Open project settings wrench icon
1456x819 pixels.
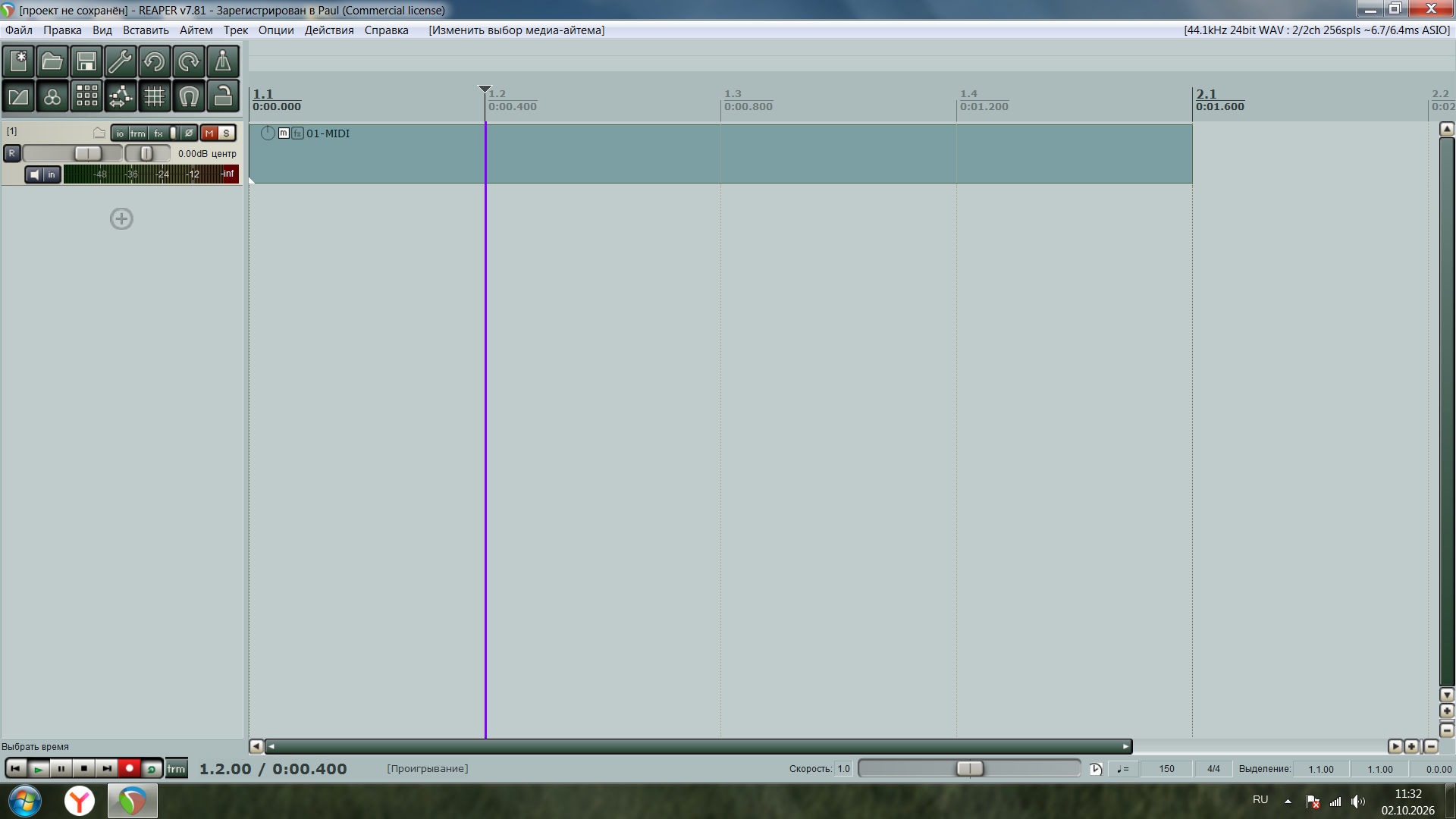tap(121, 61)
